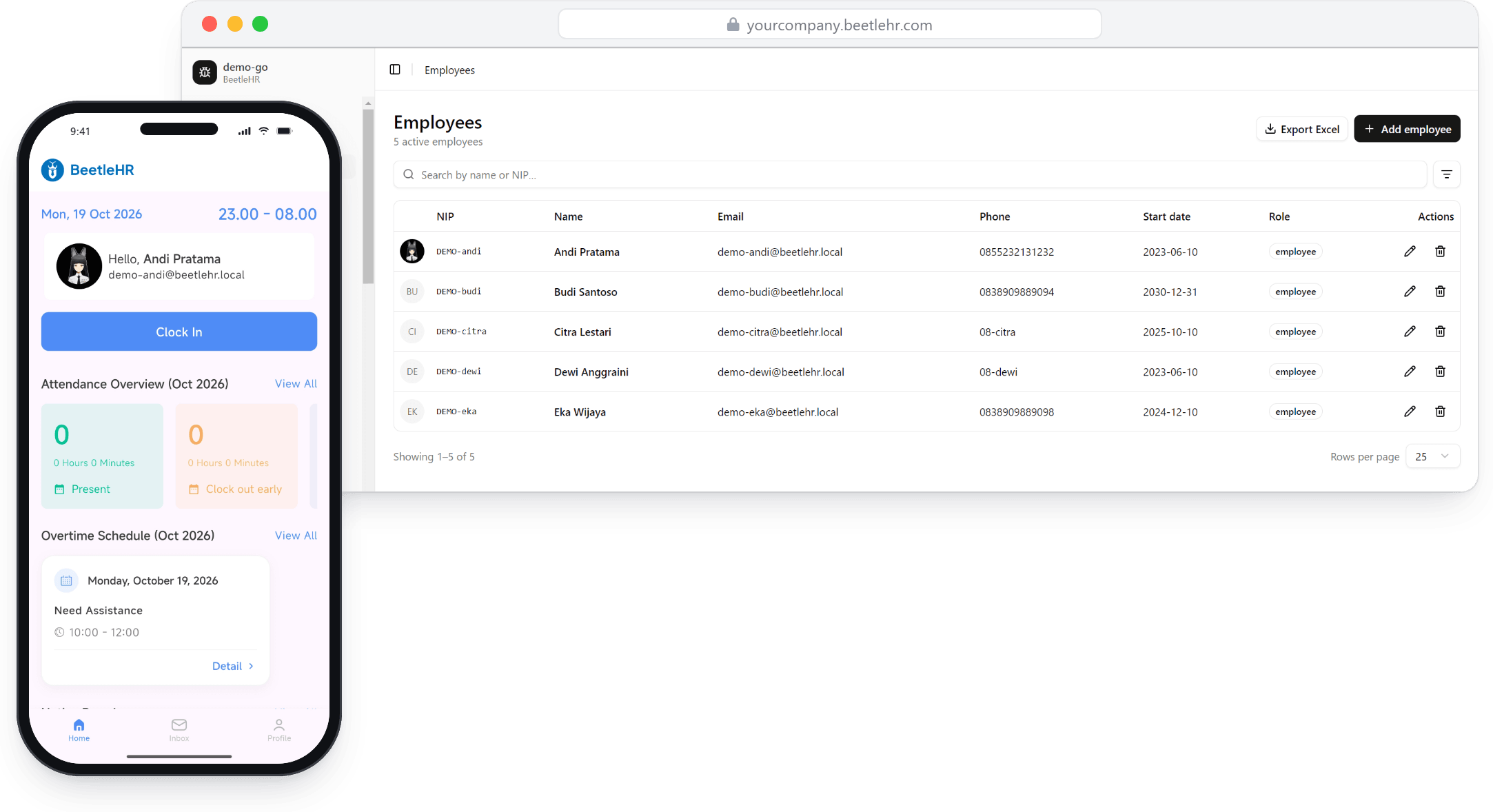
Task: Toggle the sidebar panel icon
Action: tap(395, 70)
